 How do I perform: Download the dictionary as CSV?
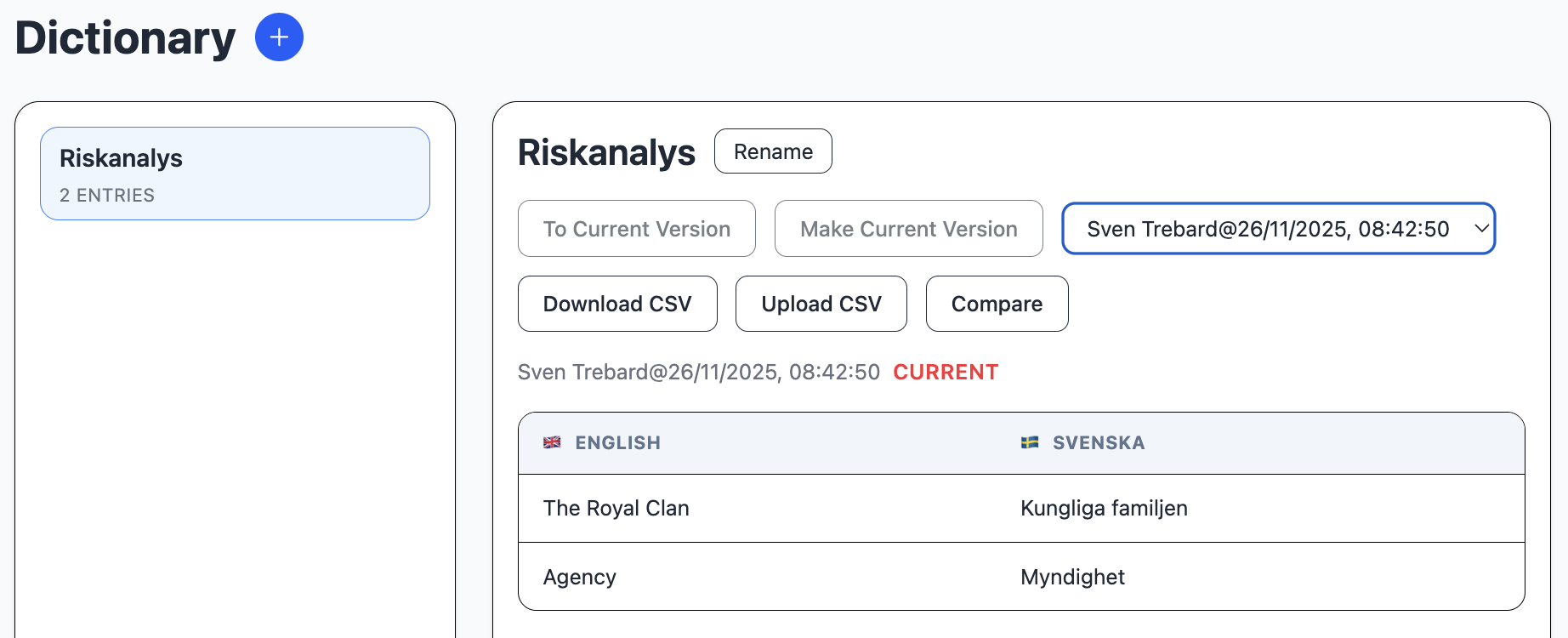(617, 304)
